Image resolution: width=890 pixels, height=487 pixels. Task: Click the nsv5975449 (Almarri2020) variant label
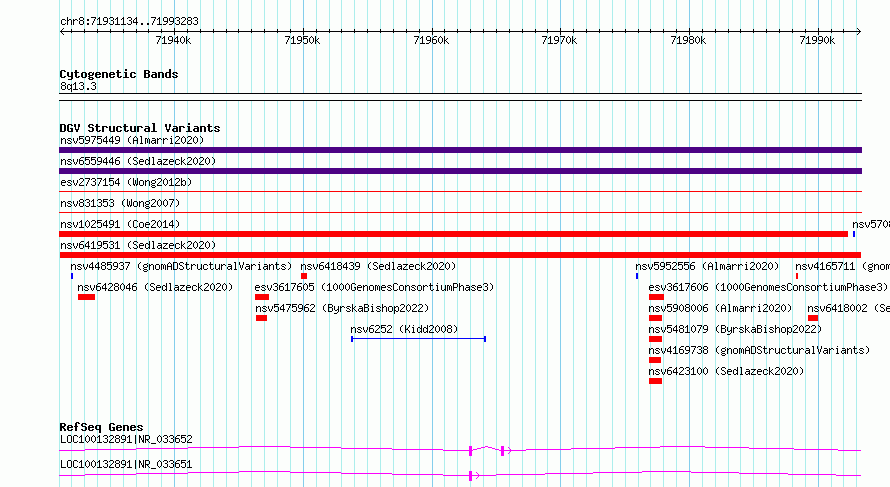click(132, 140)
